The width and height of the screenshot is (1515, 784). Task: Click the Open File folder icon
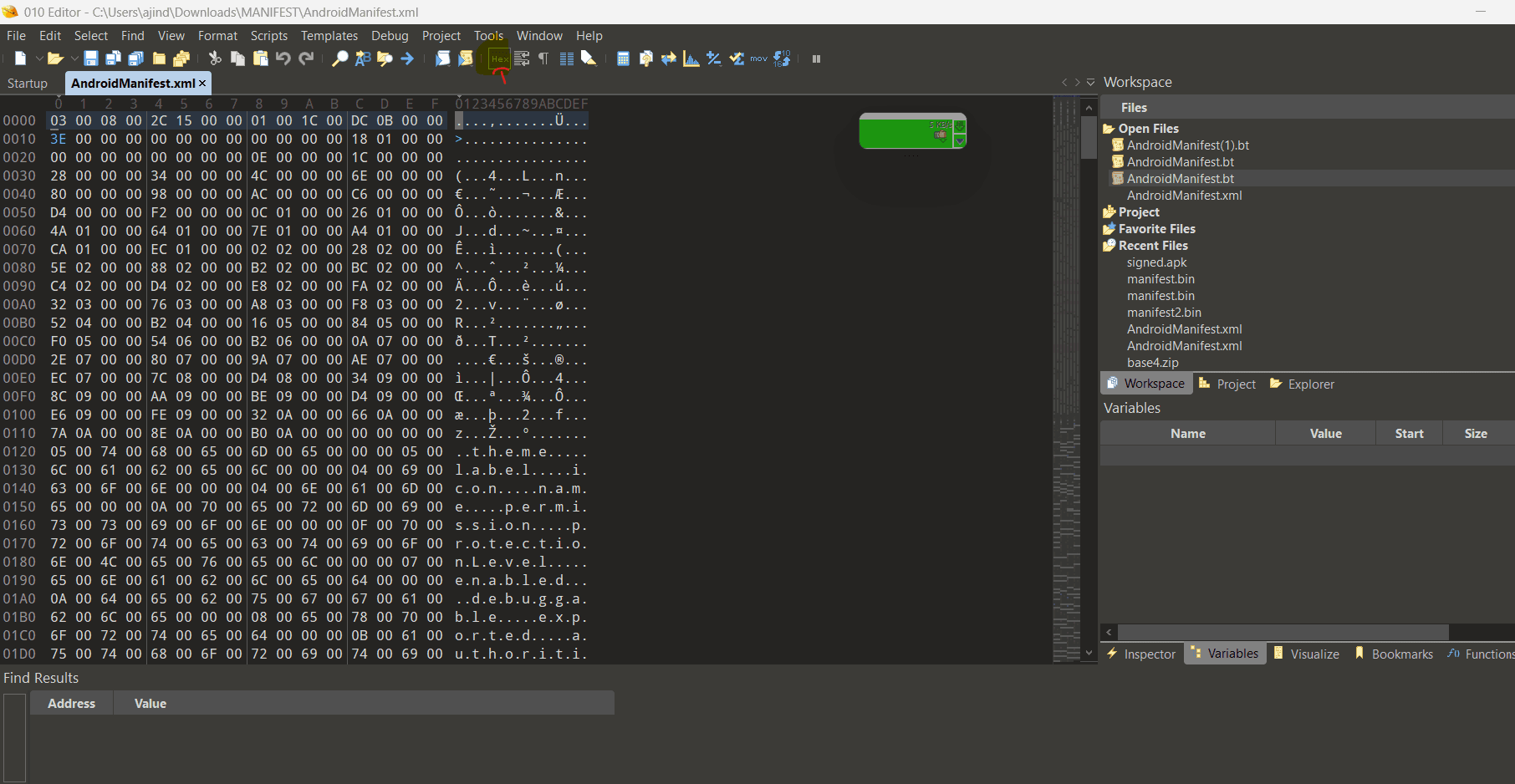[55, 59]
